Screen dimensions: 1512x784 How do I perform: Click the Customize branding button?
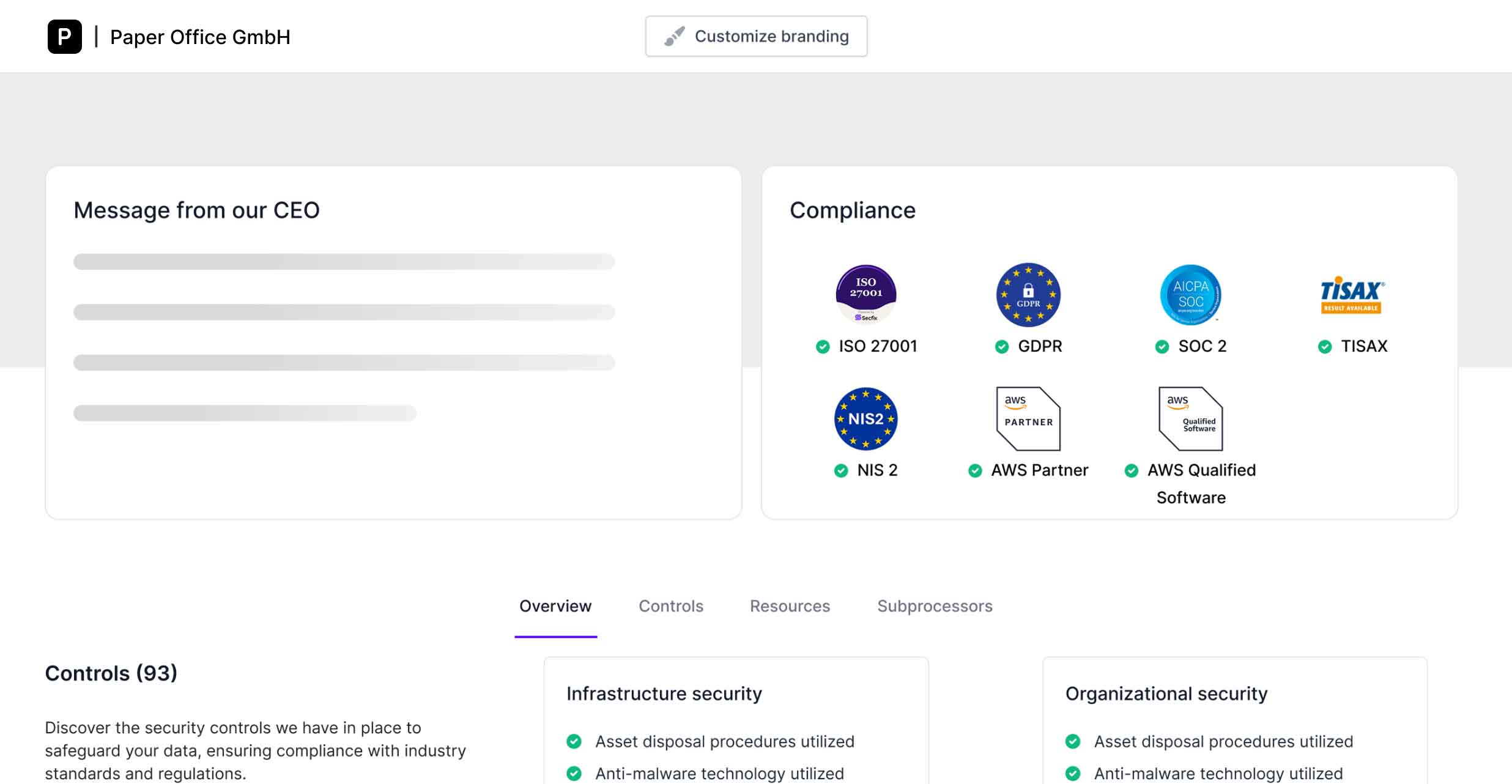tap(756, 36)
